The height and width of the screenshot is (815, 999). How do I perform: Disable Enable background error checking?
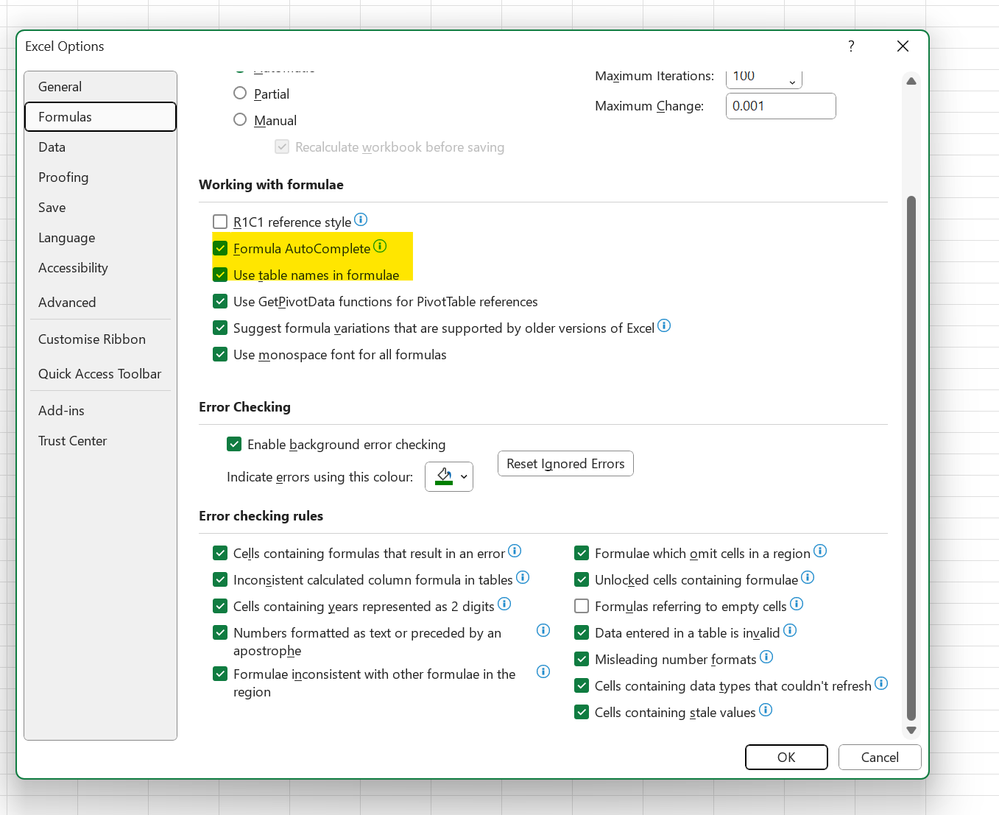(x=234, y=444)
